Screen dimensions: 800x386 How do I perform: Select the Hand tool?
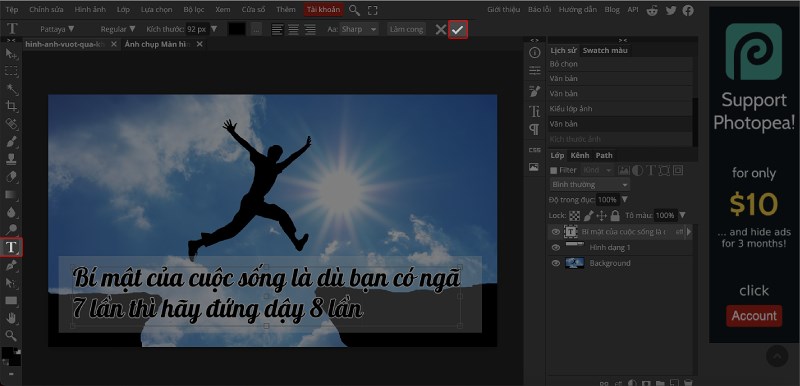click(11, 318)
